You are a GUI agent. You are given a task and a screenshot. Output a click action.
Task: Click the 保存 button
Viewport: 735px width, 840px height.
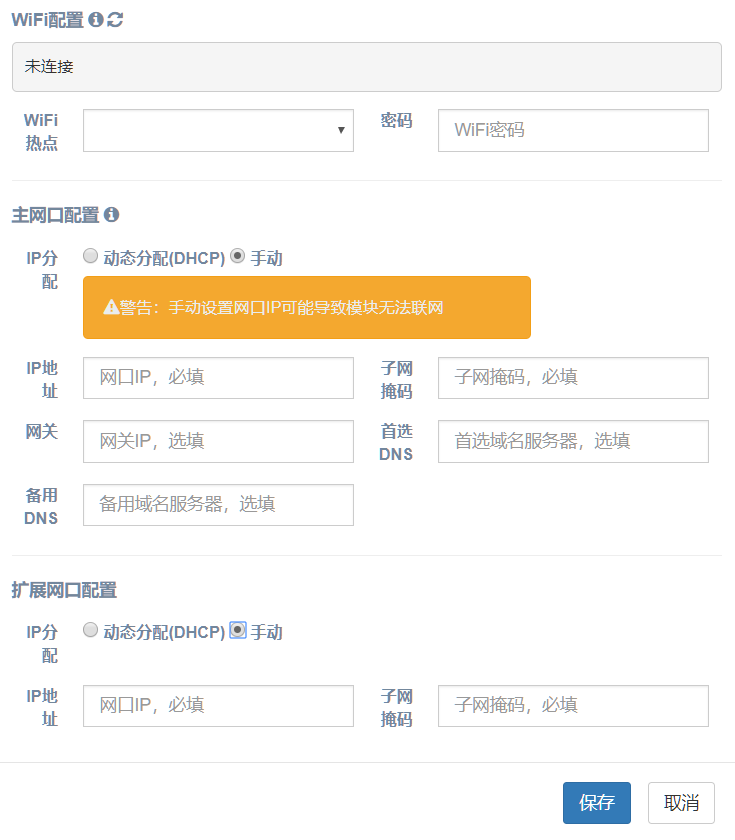point(596,803)
